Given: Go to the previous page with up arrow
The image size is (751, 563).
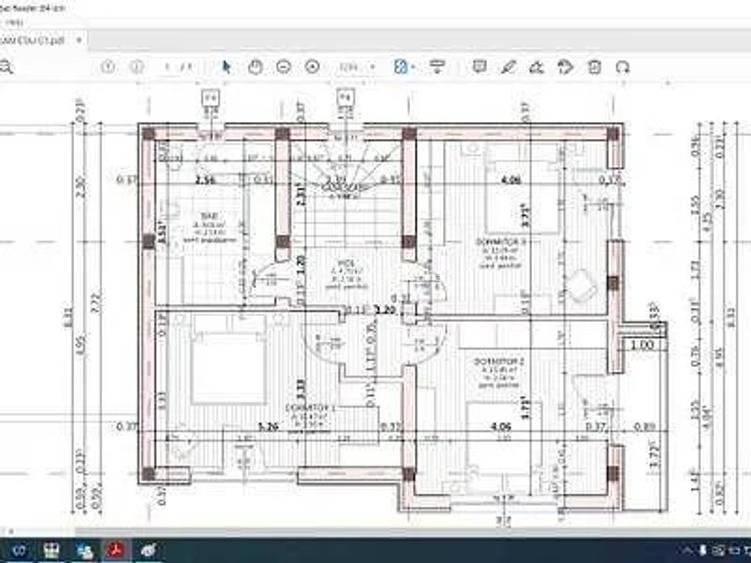Looking at the screenshot, I should pos(108,67).
